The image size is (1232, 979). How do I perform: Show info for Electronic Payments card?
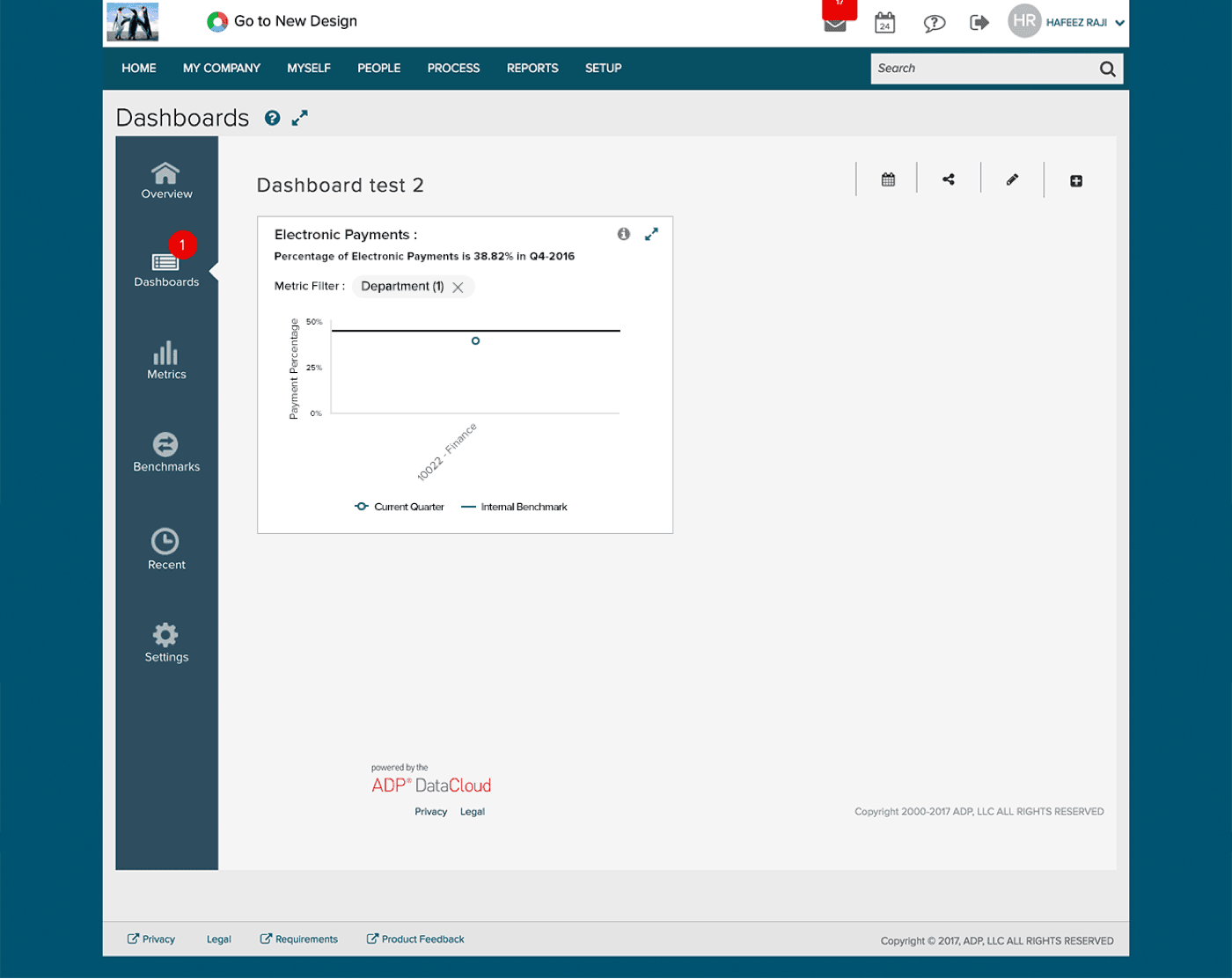click(623, 234)
